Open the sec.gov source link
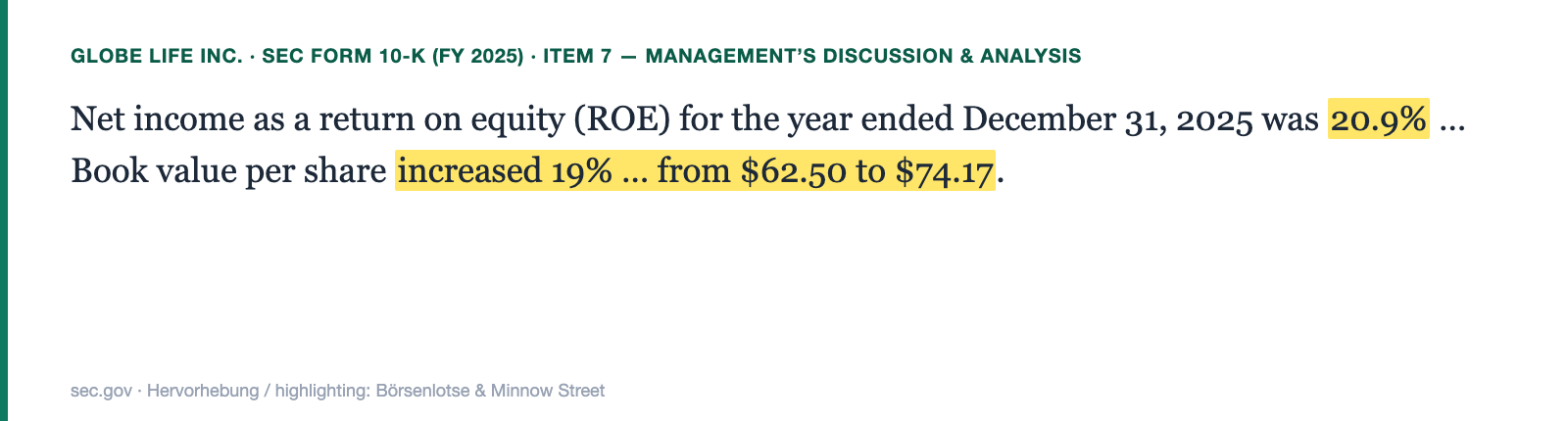The width and height of the screenshot is (1568, 421). [x=101, y=391]
